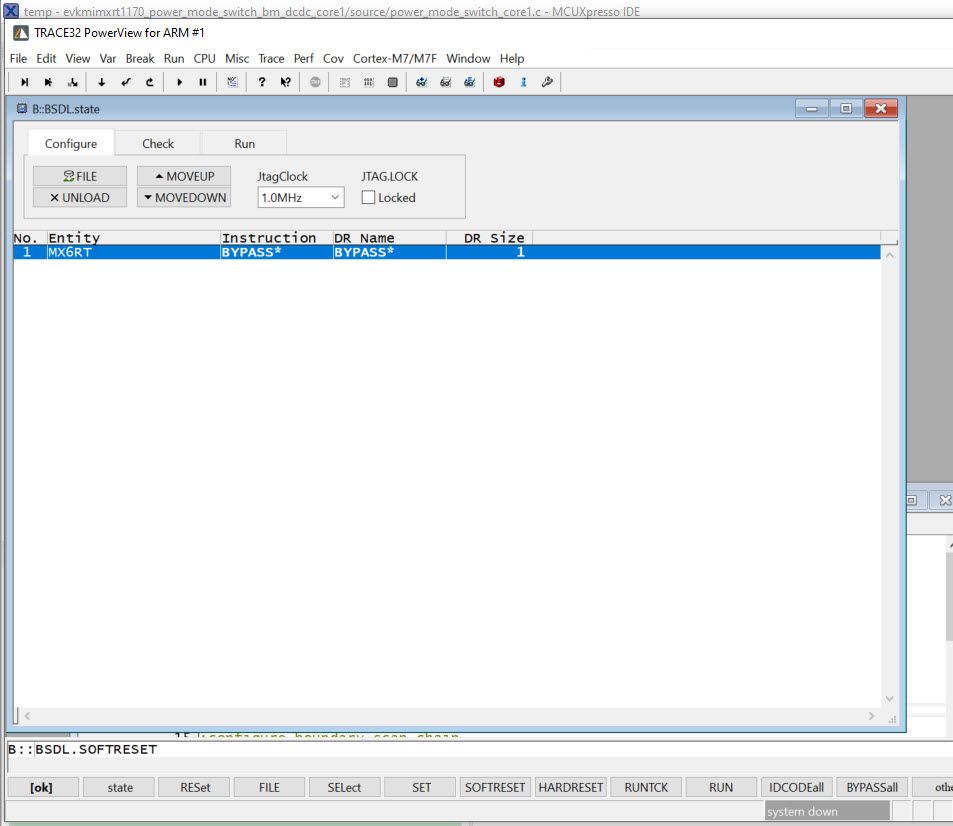953x826 pixels.
Task: Open help via the question mark icon
Action: [261, 82]
